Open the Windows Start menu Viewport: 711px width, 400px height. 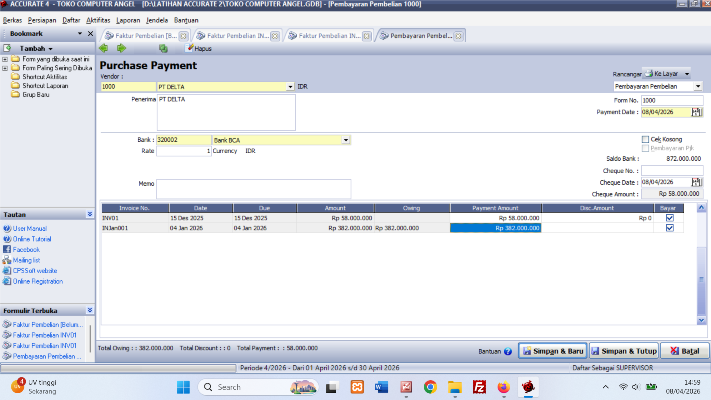(x=183, y=387)
